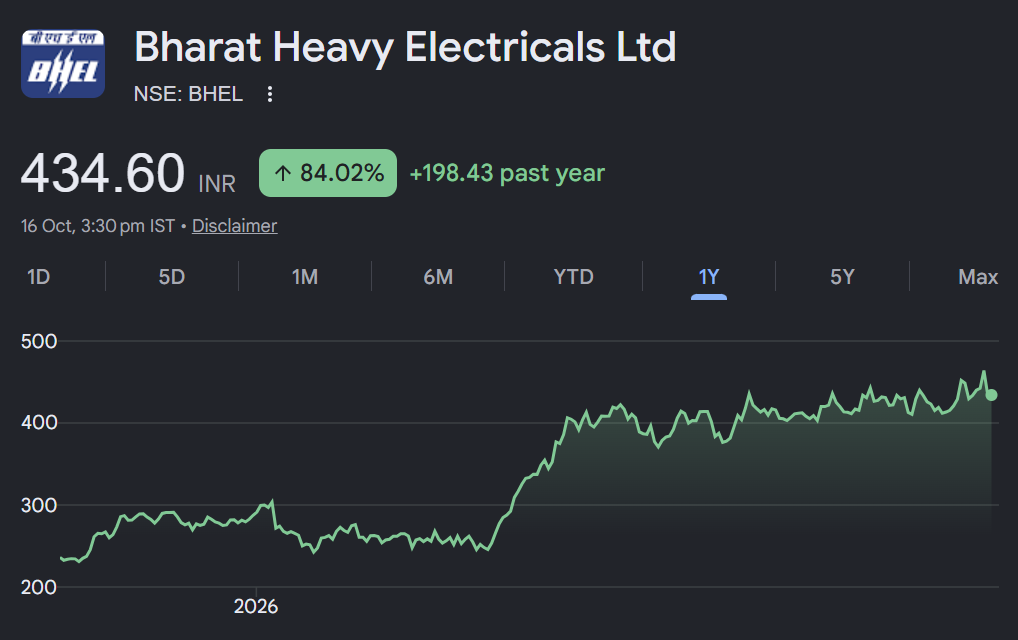Click the NSE: BHEL ticker text
Viewport: 1018px width, 640px height.
[x=188, y=94]
